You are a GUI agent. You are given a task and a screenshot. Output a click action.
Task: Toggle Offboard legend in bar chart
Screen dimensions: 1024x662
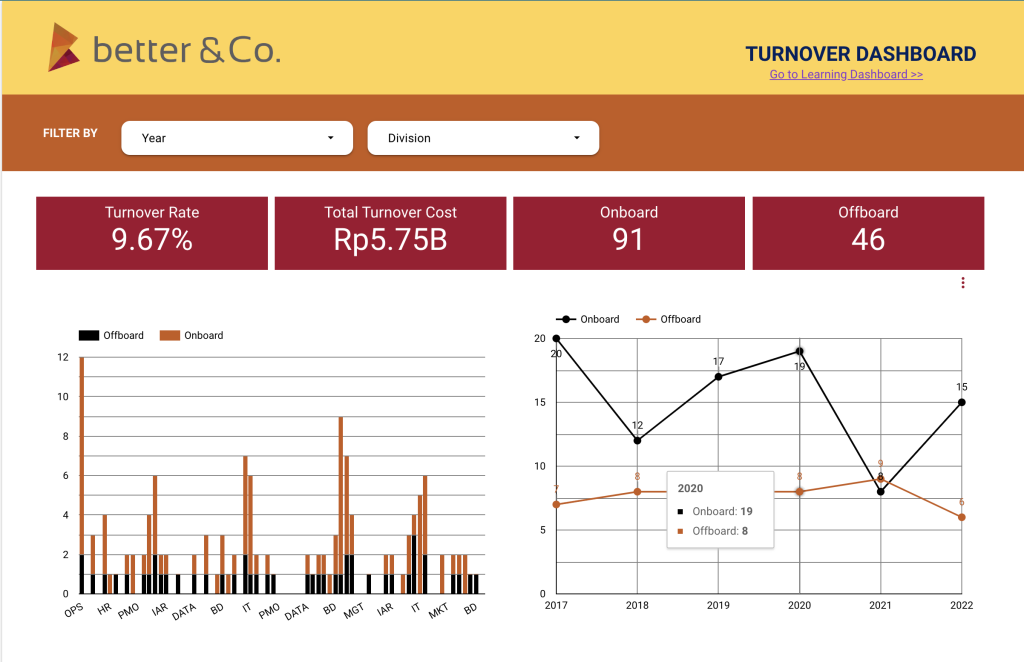112,336
